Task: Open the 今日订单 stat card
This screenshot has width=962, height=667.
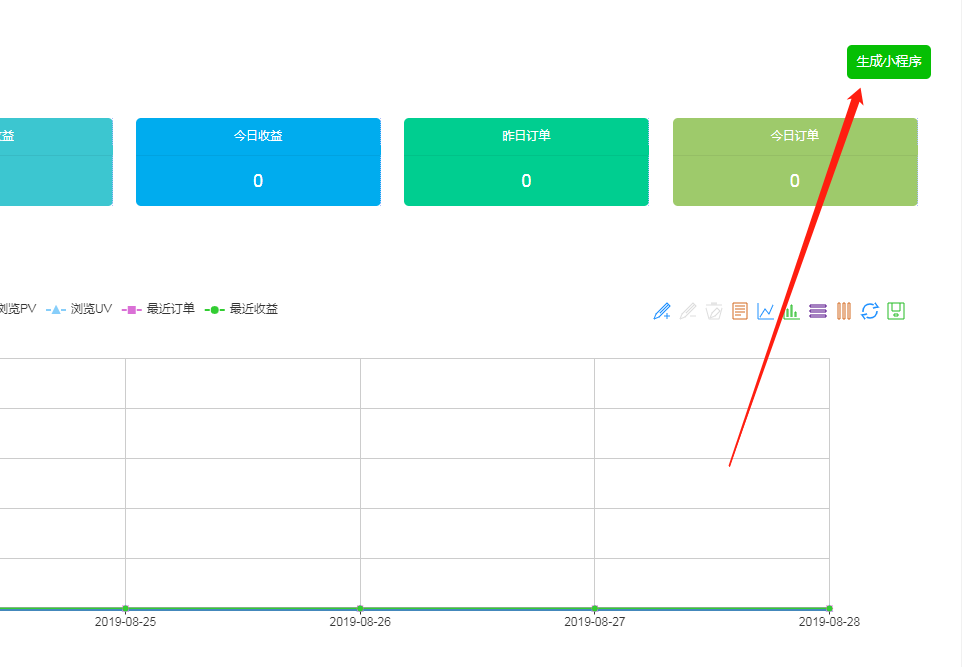Action: click(794, 162)
